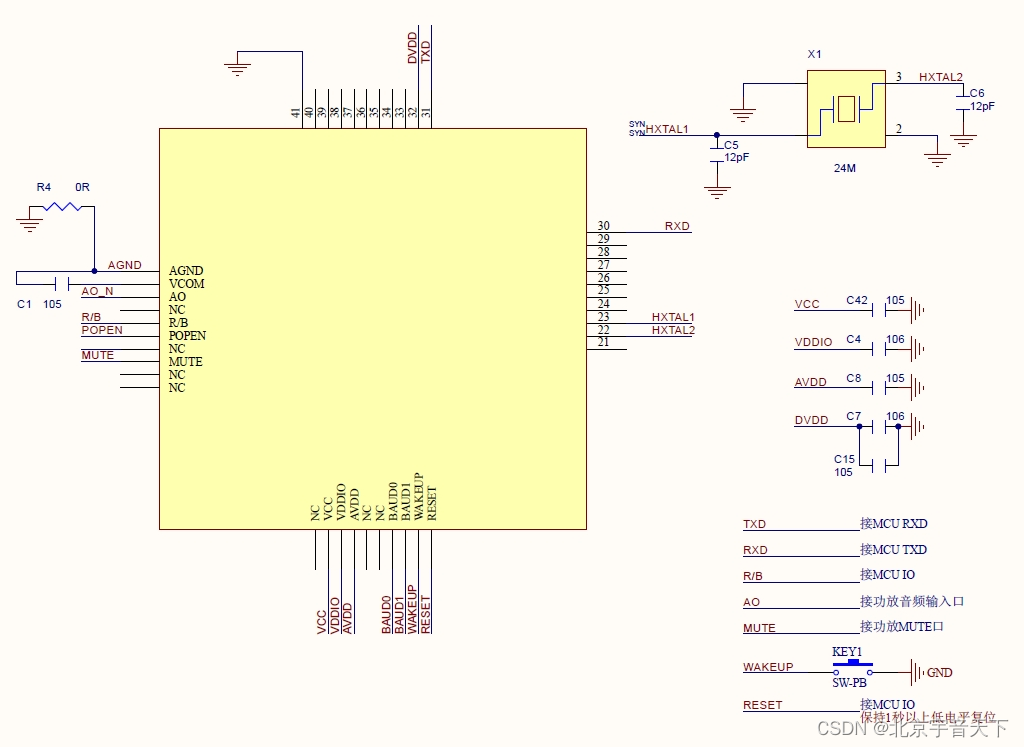Click the 接功放MUTE口 note
The width and height of the screenshot is (1024, 747).
901,626
